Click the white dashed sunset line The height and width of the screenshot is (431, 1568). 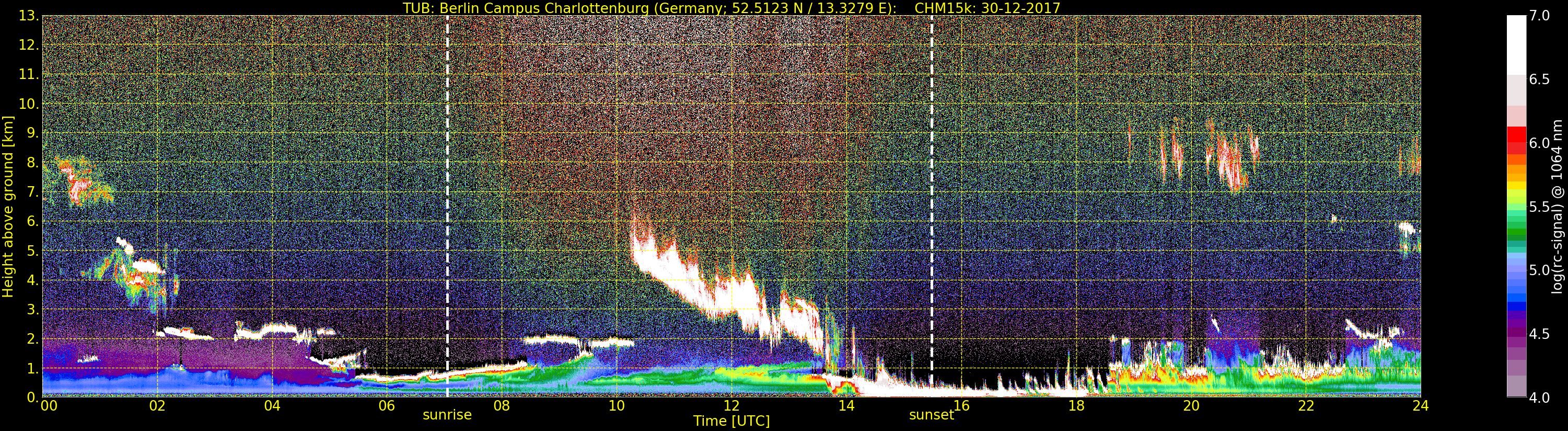click(x=931, y=206)
